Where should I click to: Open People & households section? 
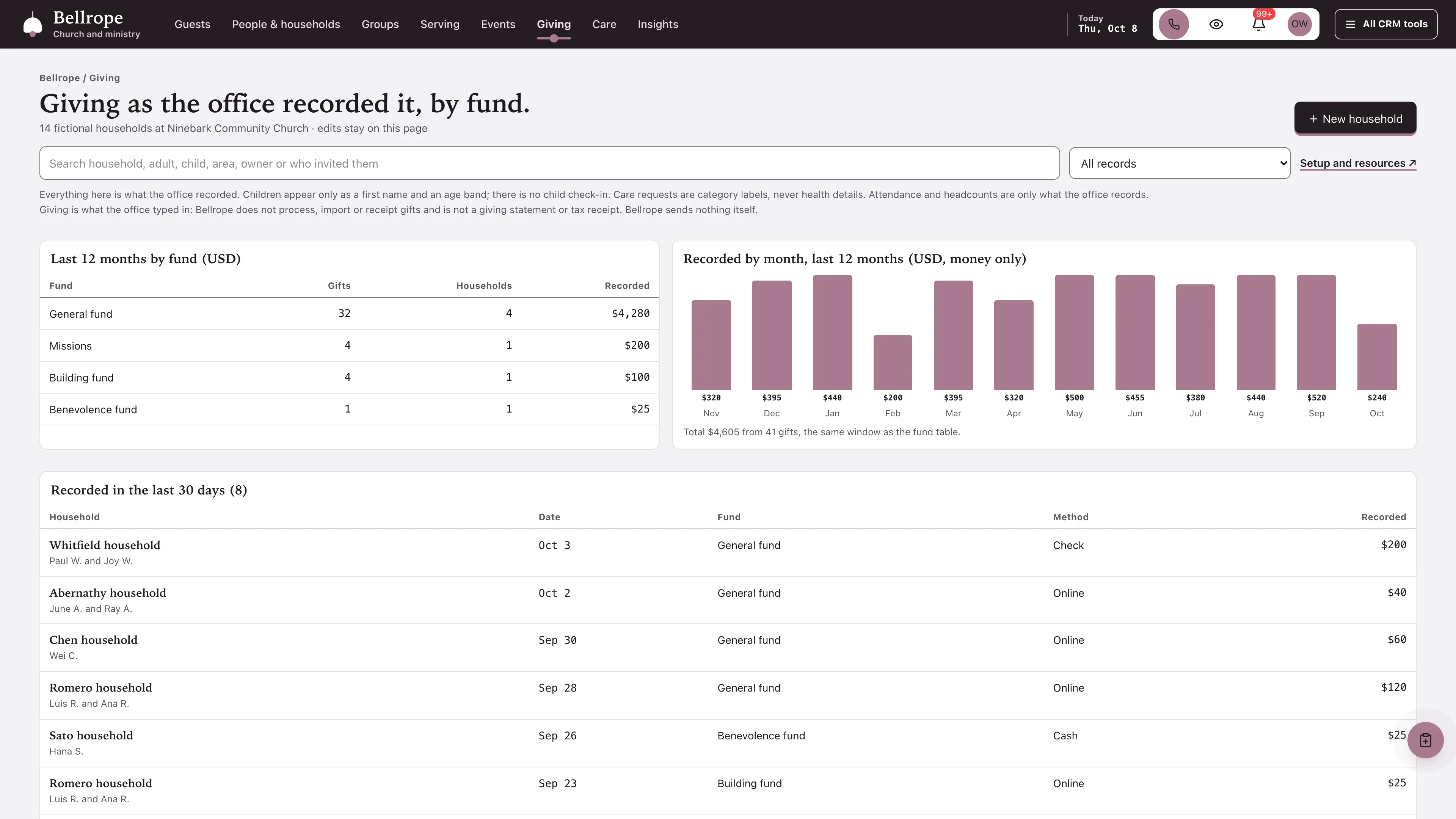[286, 24]
